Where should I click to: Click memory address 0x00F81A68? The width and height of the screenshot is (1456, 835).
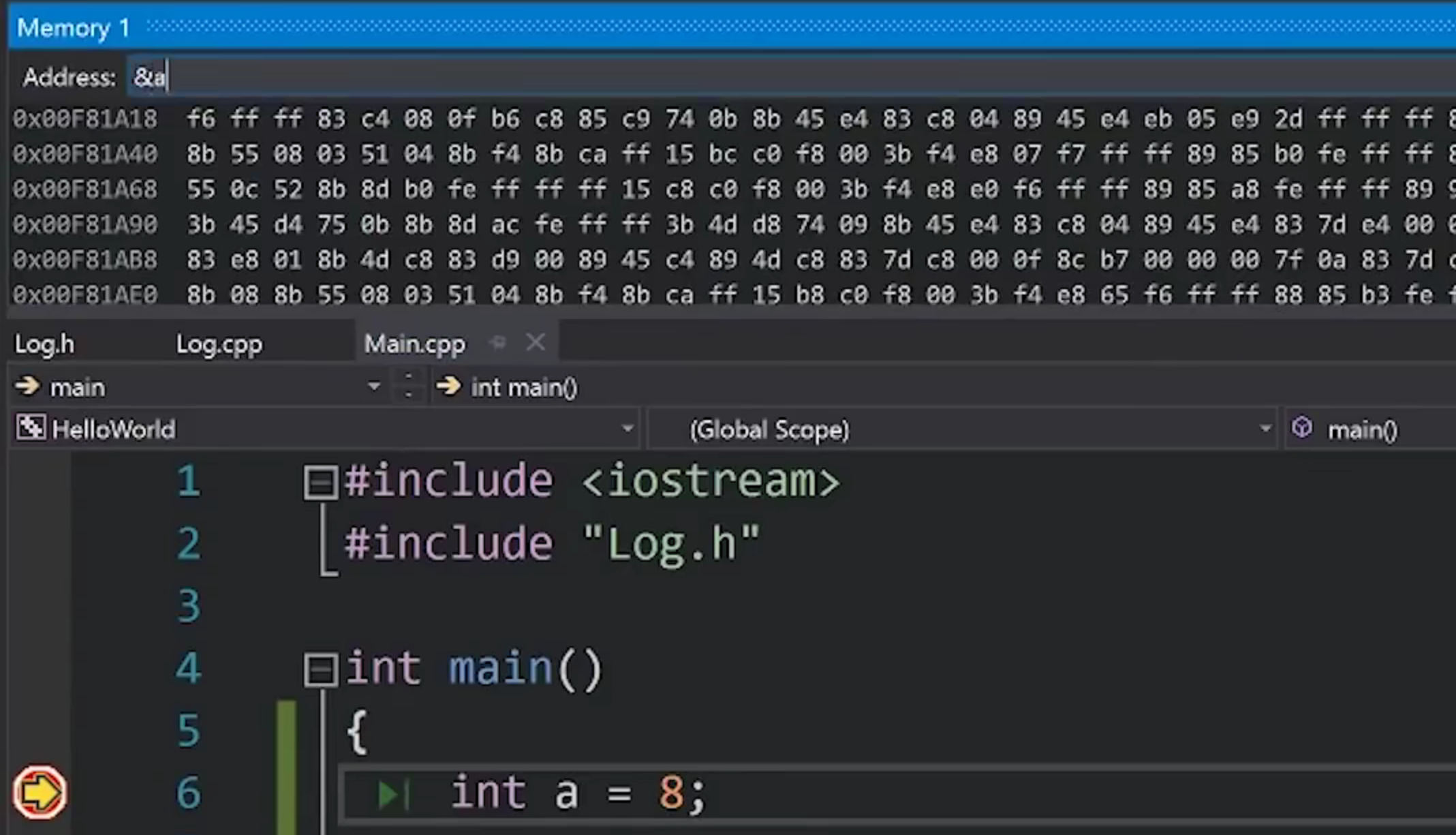pyautogui.click(x=85, y=189)
